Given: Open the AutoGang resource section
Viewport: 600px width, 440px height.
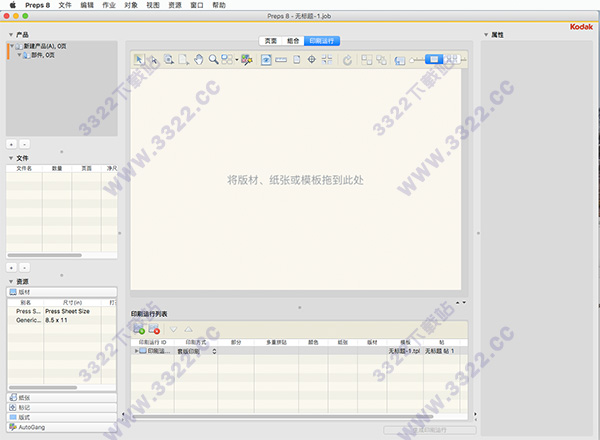Looking at the screenshot, I should [62, 427].
